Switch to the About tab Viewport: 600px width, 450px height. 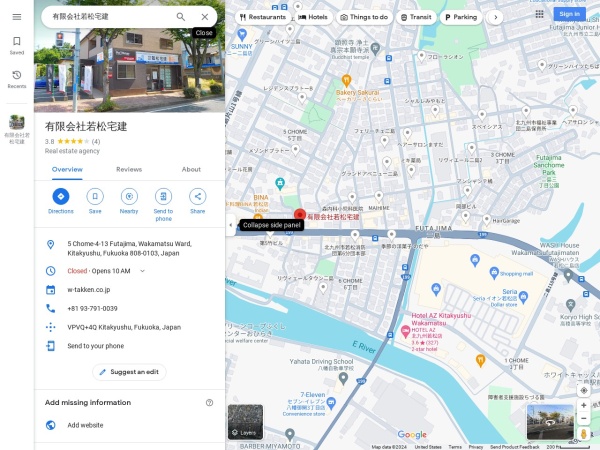[x=191, y=170]
